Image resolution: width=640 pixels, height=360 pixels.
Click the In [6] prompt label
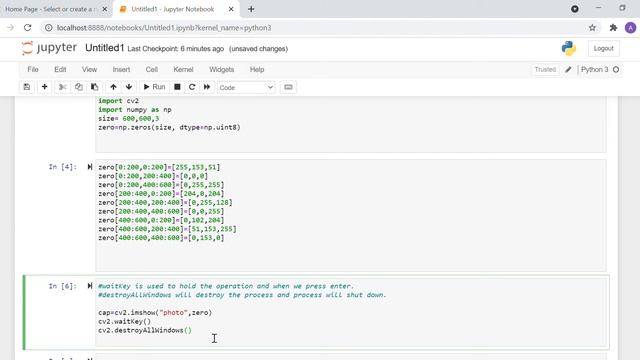point(62,286)
